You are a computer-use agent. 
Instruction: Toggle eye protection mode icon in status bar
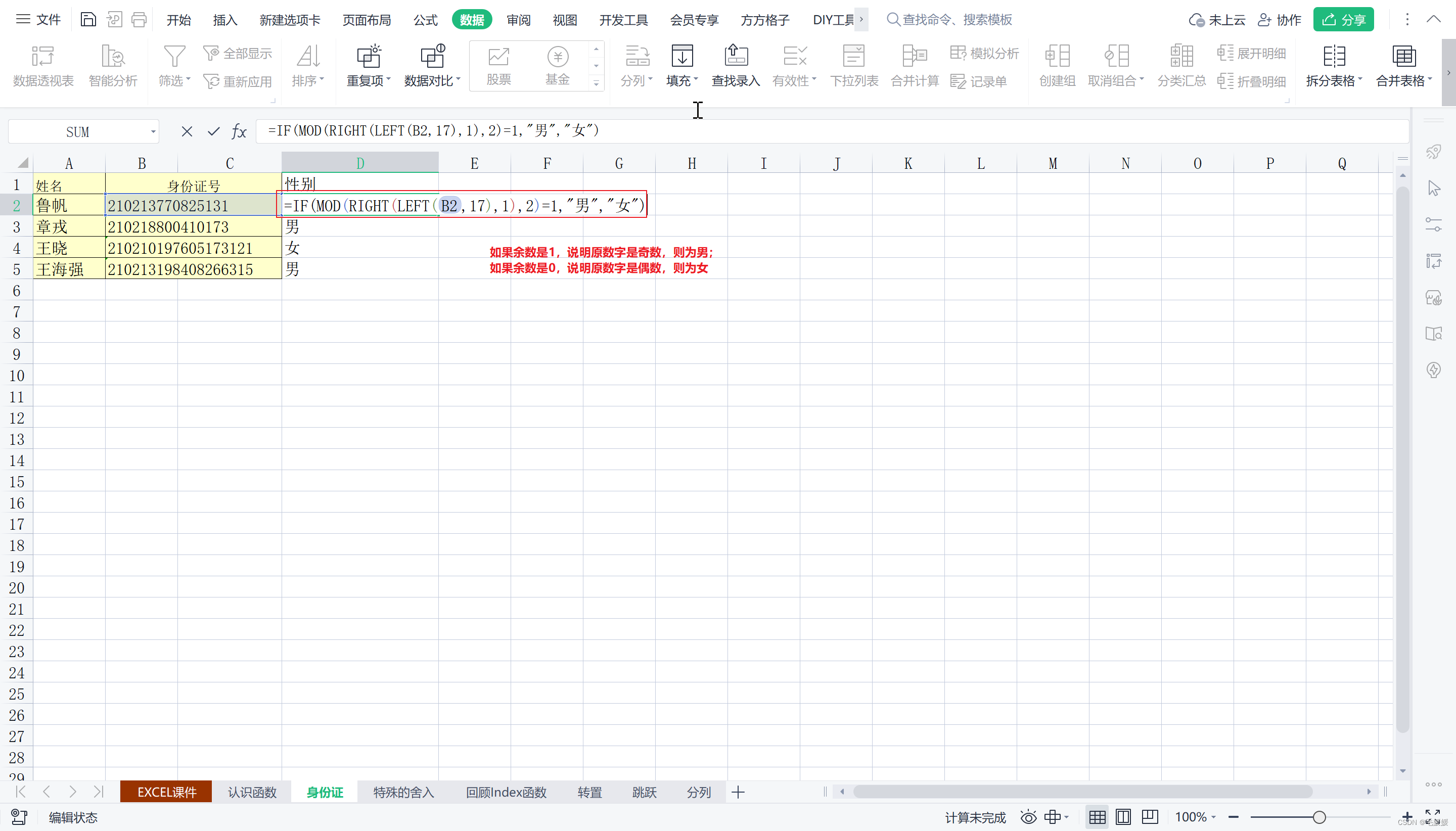pyautogui.click(x=1028, y=817)
